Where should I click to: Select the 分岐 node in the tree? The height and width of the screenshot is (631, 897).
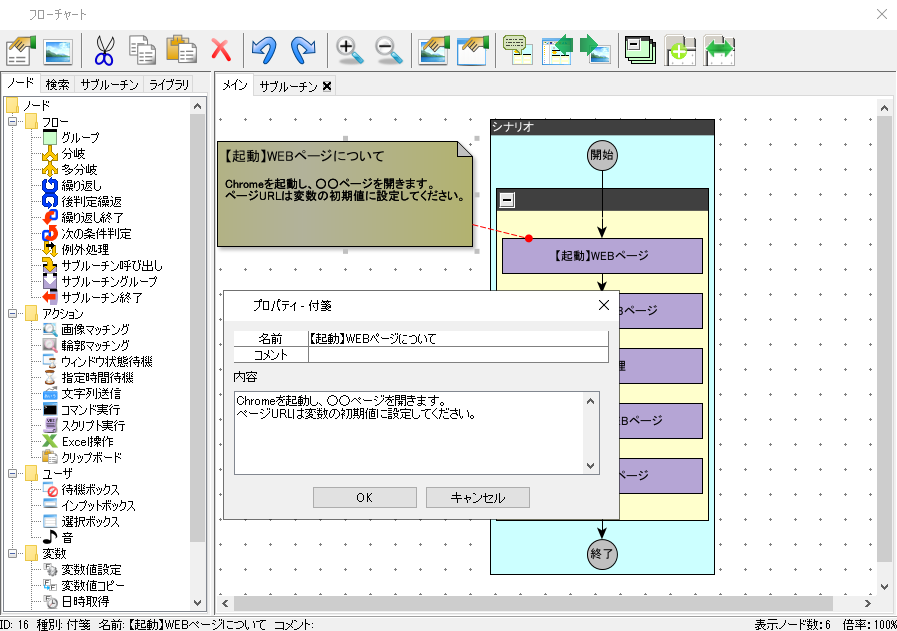(x=73, y=154)
